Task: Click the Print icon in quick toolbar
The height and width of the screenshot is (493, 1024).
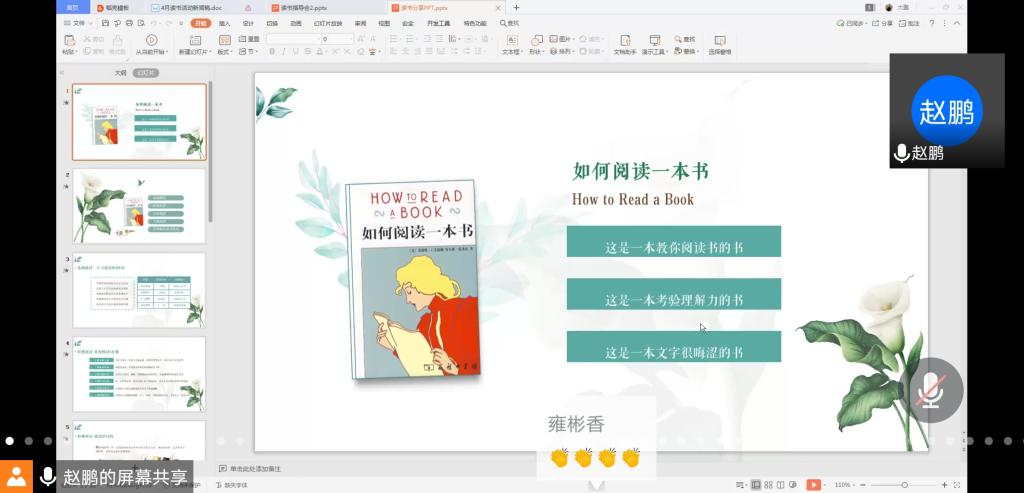Action: tap(129, 23)
